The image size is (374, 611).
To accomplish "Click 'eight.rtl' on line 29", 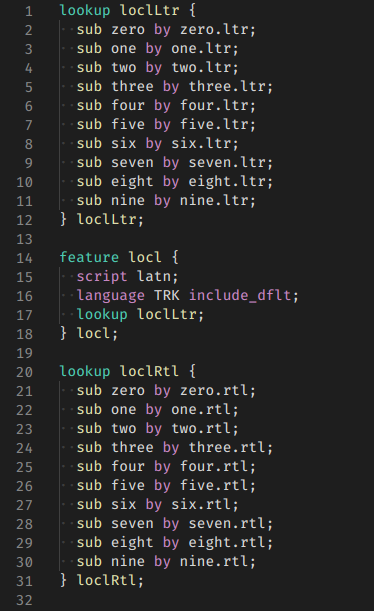I will tap(227, 542).
